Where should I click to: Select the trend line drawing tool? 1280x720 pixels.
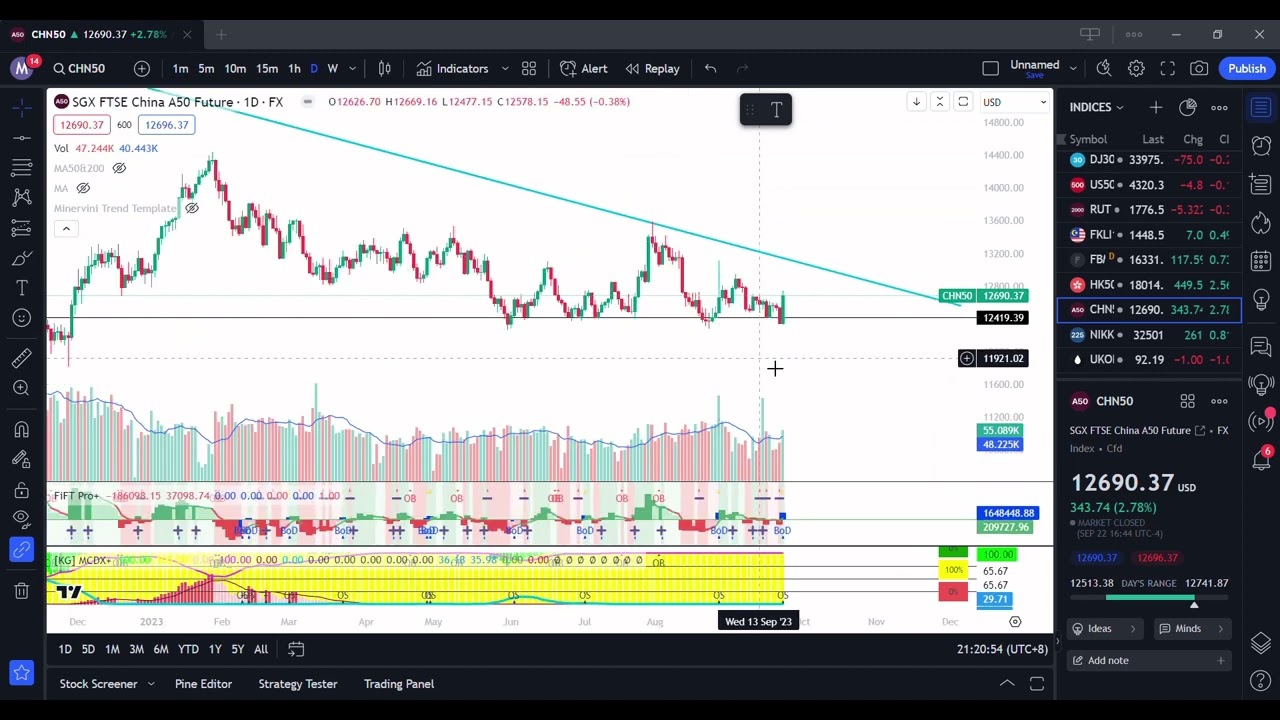pos(21,136)
